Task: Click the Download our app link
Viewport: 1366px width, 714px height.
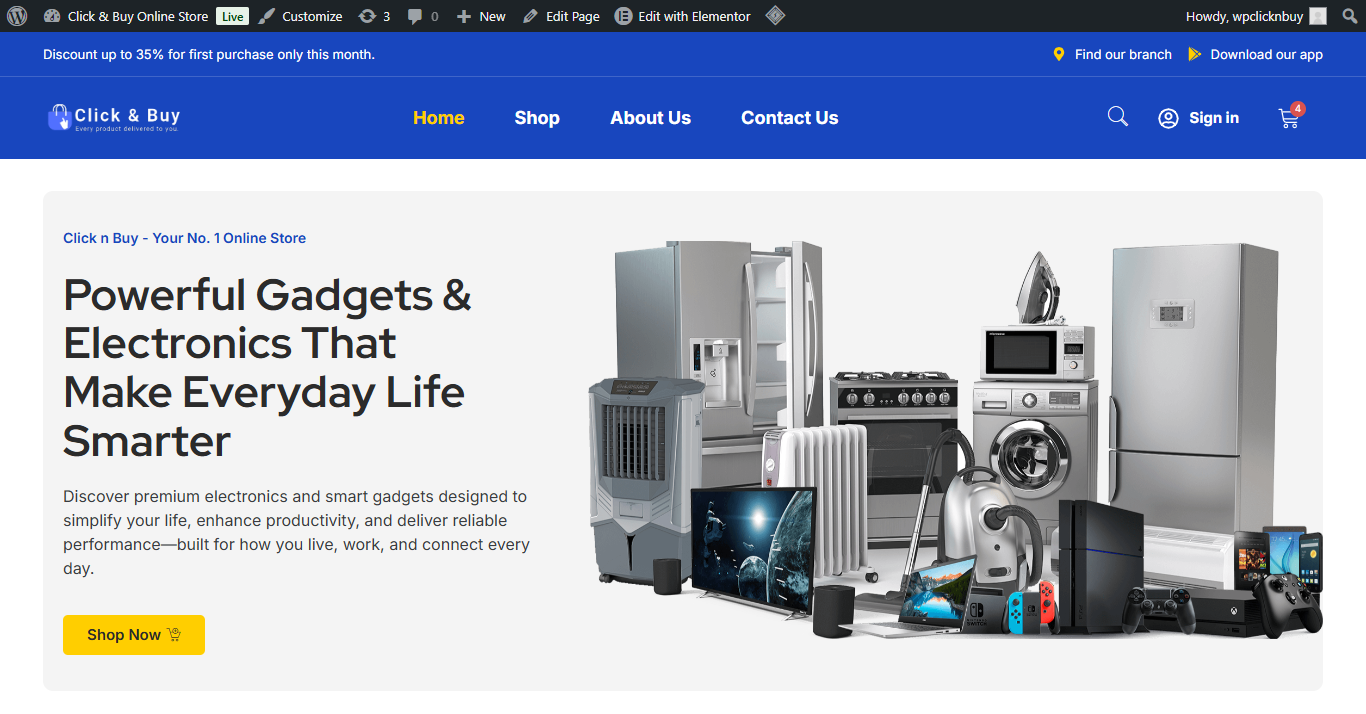Action: point(1267,54)
